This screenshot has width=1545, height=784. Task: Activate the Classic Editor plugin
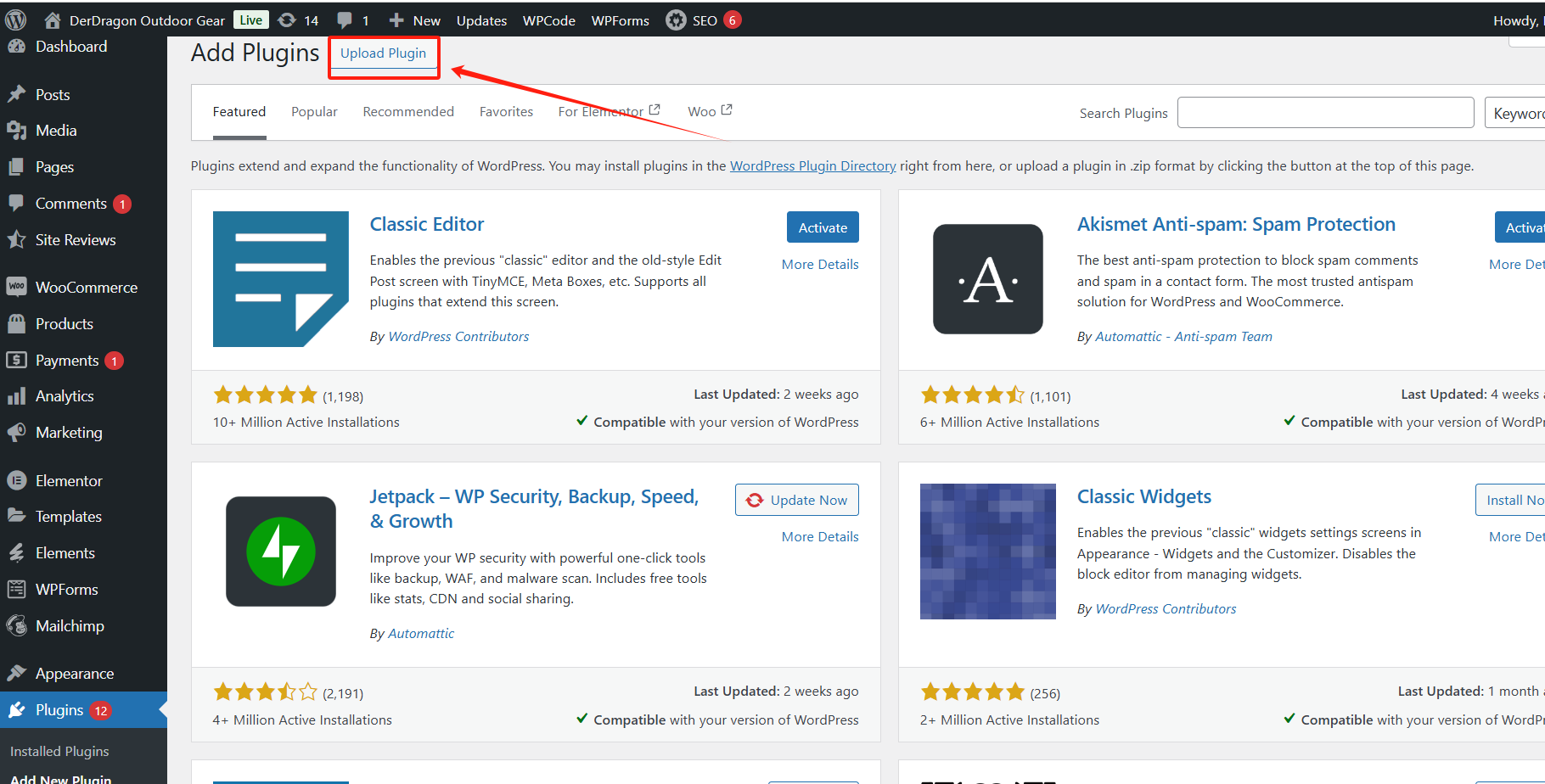pyautogui.click(x=822, y=227)
